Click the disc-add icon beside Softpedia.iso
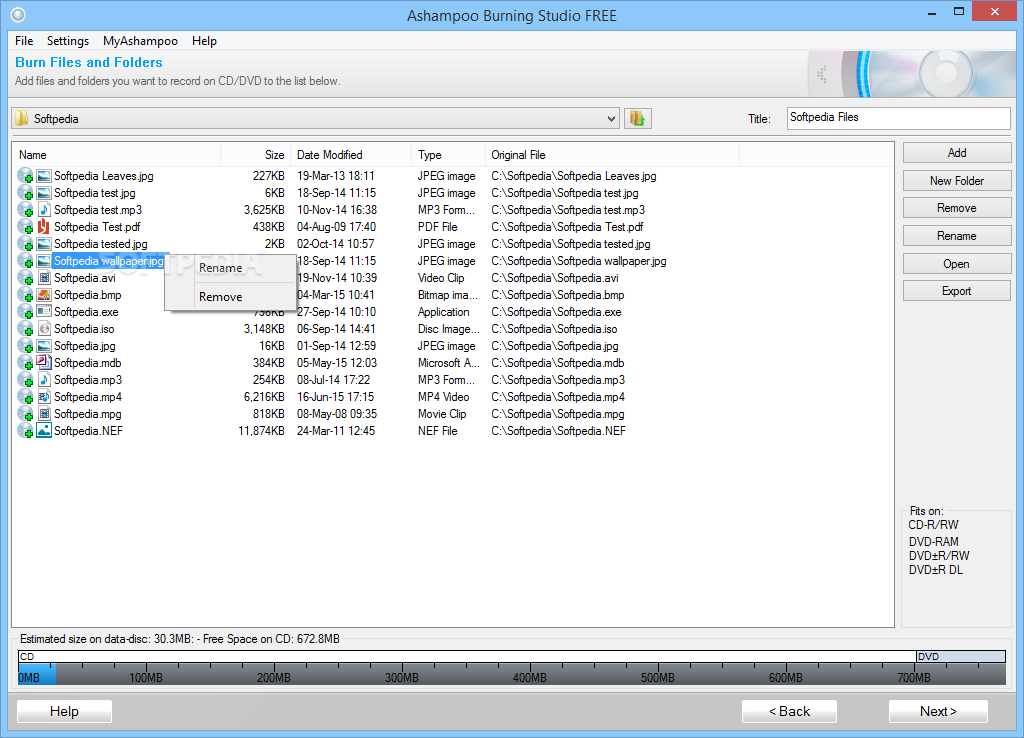 (x=25, y=329)
